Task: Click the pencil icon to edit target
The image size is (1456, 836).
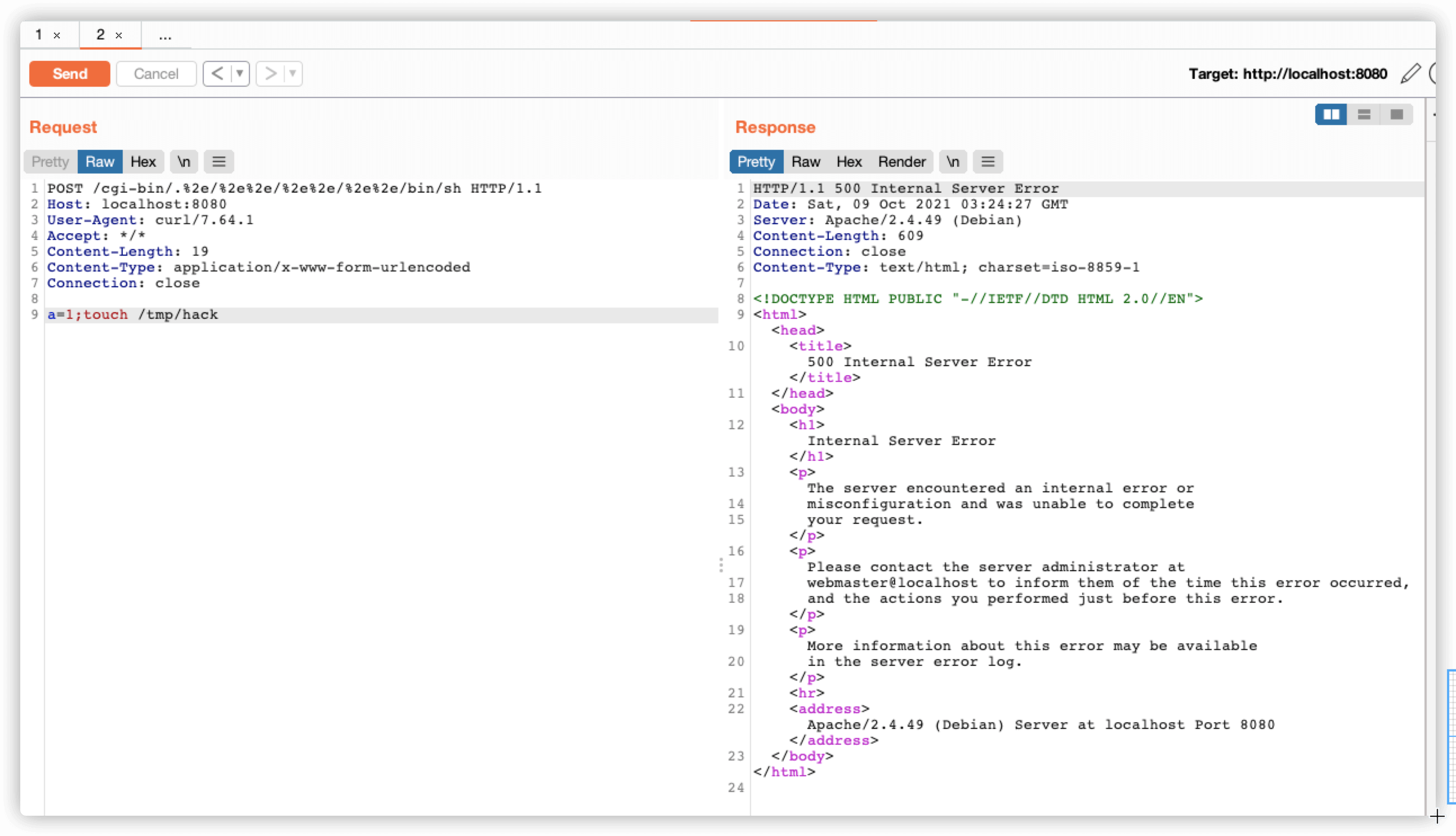Action: click(1410, 73)
